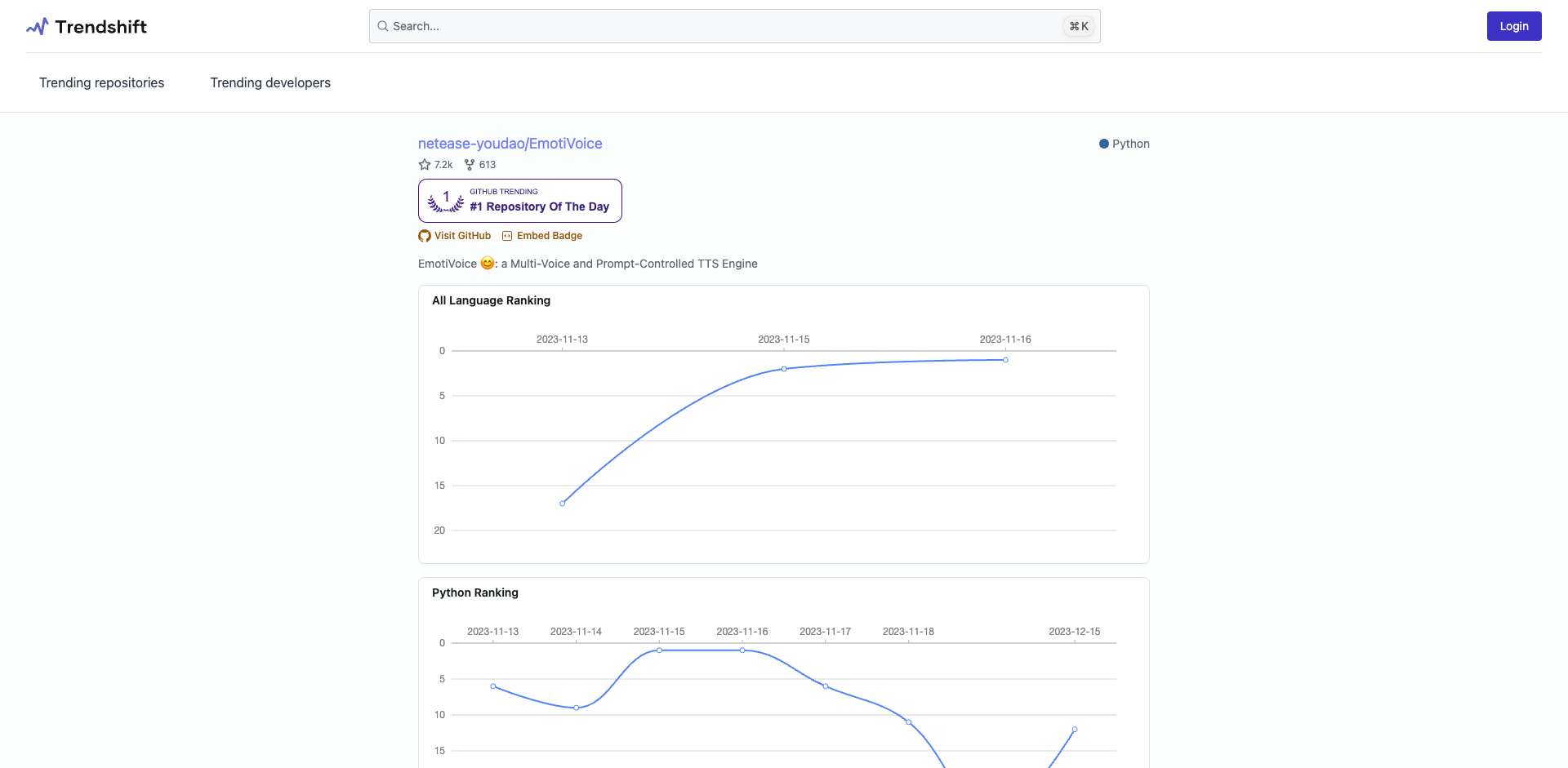Click the search magnifier icon
1568x768 pixels.
point(382,26)
